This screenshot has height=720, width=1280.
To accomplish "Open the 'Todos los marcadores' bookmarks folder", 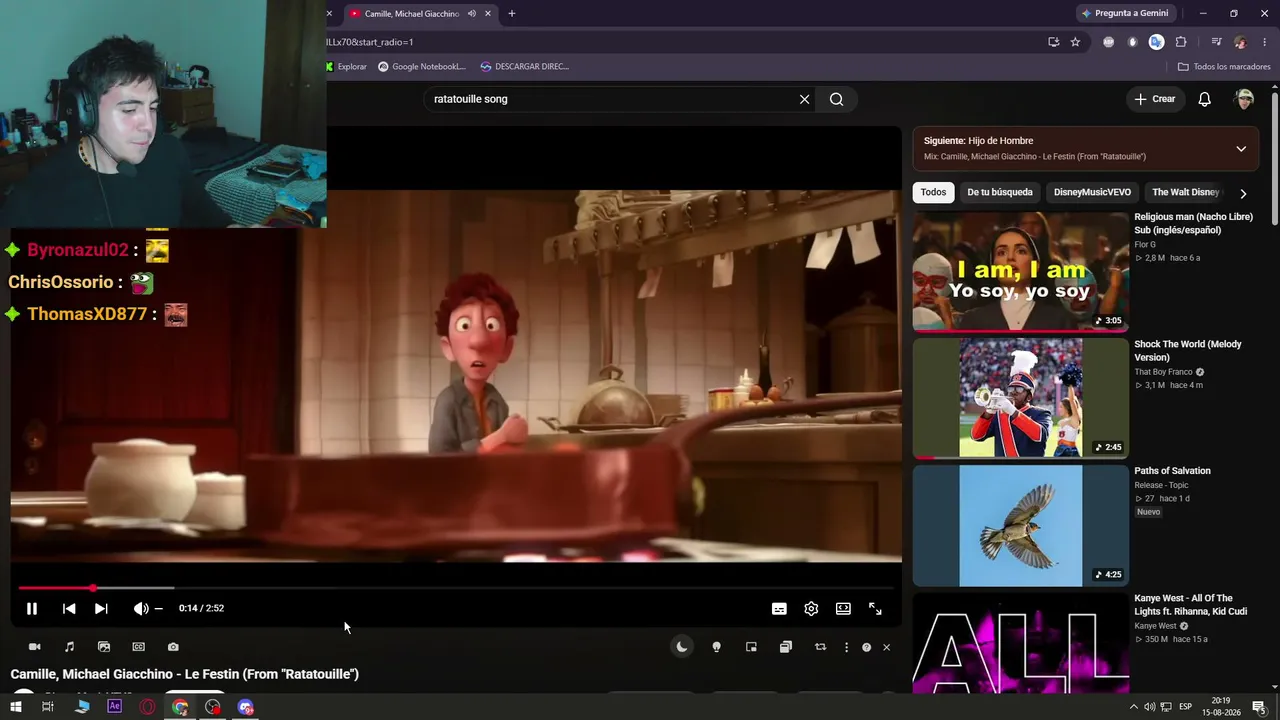I will click(1224, 67).
